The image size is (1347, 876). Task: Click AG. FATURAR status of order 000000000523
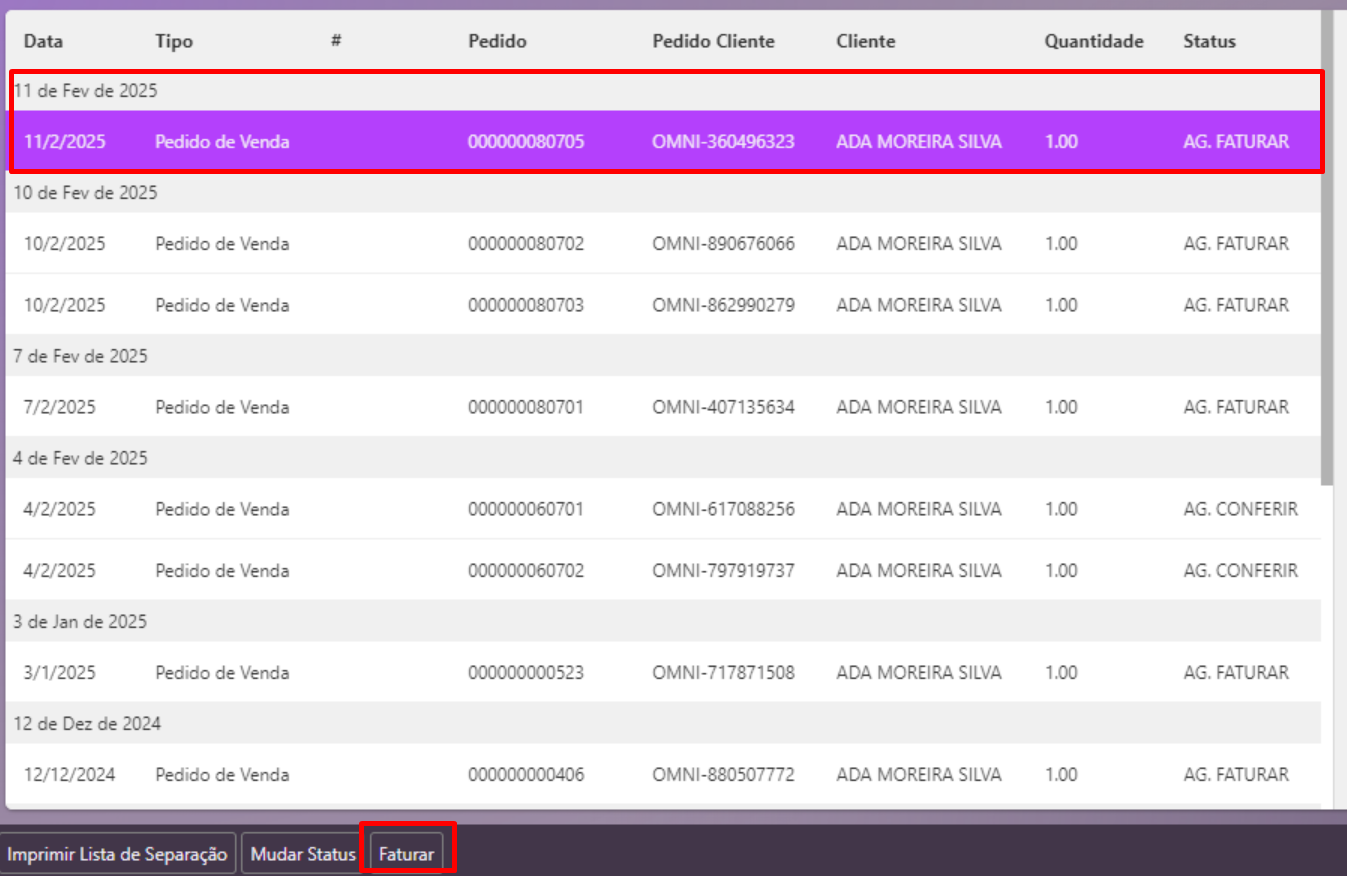(1236, 673)
